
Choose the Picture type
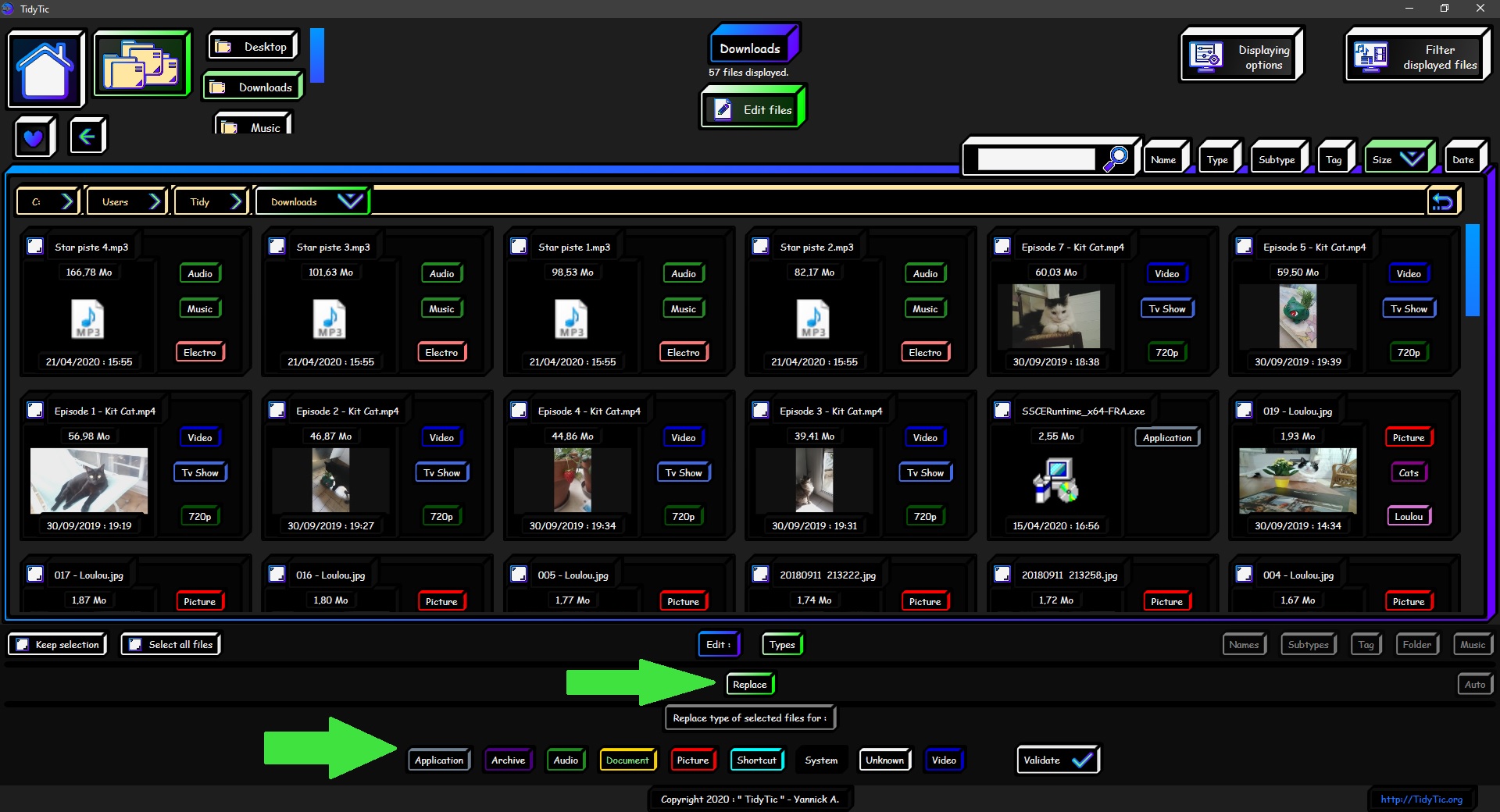pyautogui.click(x=693, y=760)
